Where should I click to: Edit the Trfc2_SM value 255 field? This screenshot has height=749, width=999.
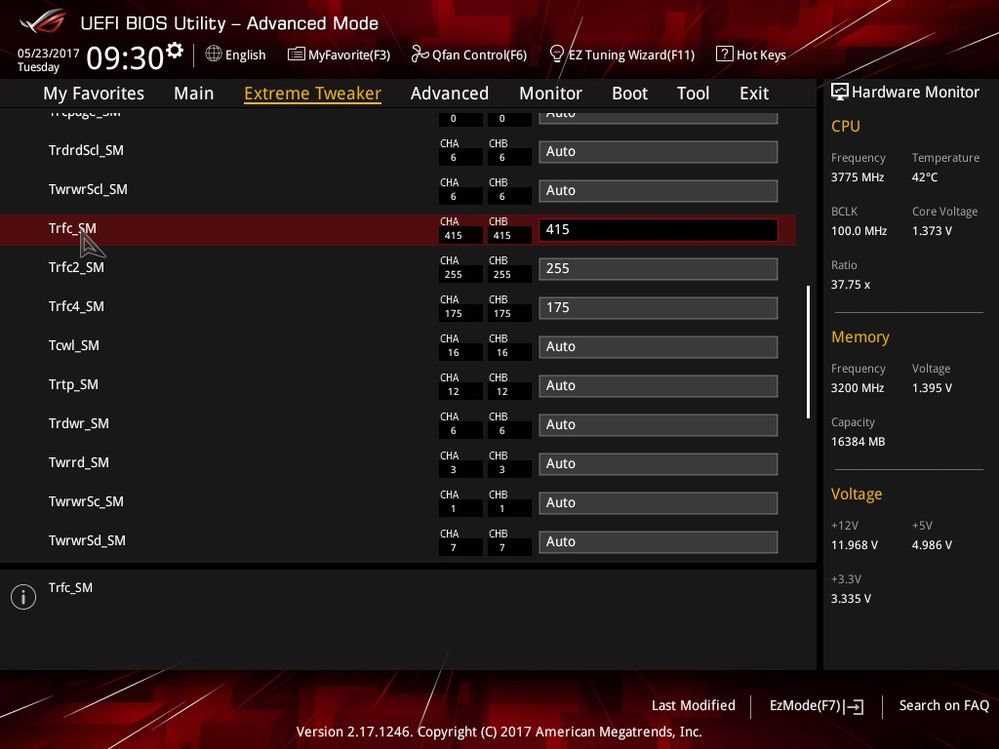(x=658, y=269)
